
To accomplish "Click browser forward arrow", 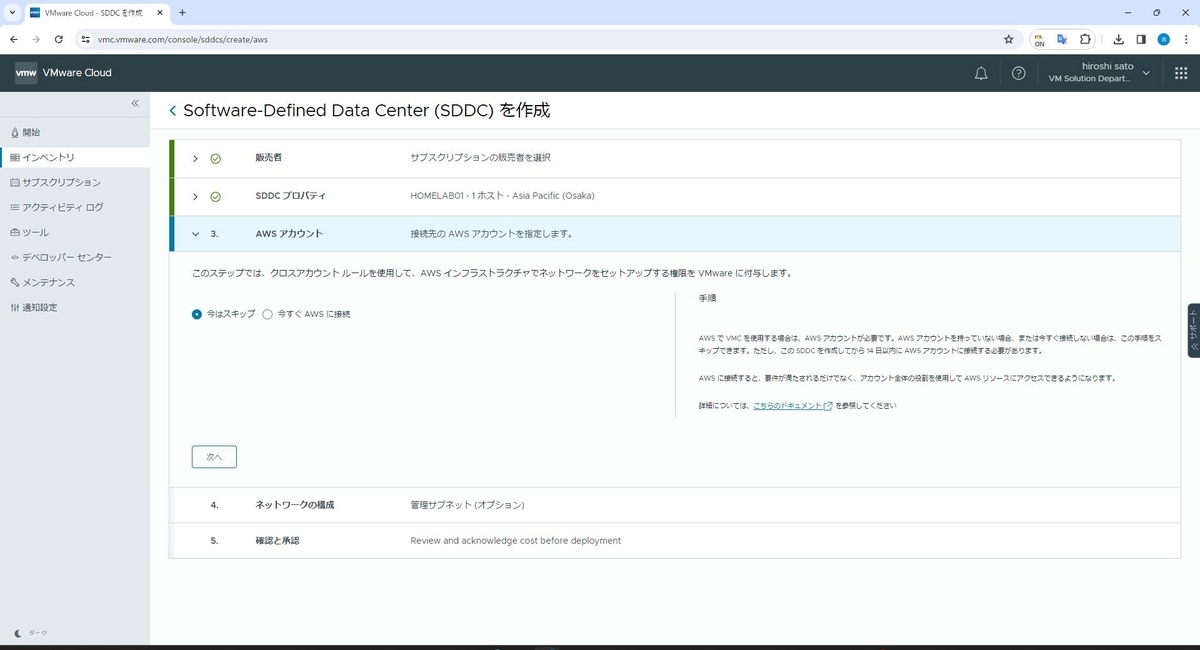I will click(x=36, y=39).
